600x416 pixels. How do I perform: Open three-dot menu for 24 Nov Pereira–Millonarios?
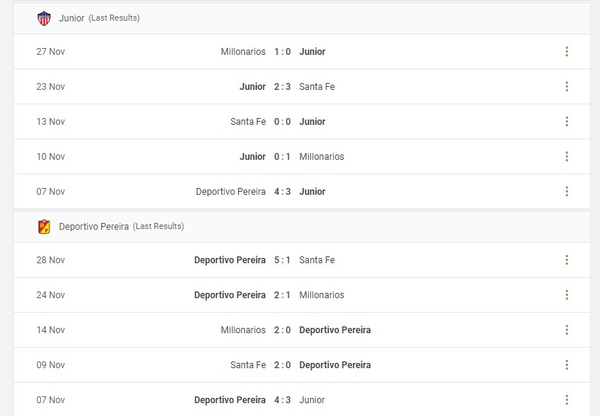566,295
